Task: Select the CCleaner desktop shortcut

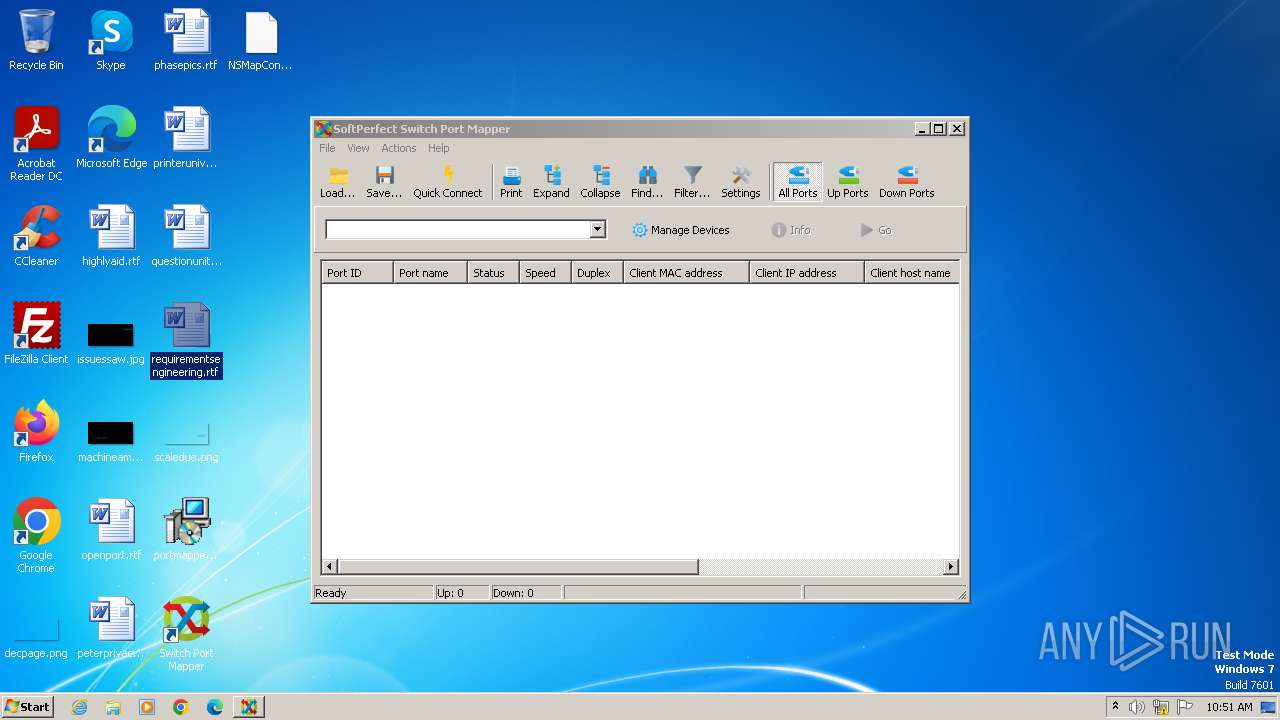Action: point(36,236)
